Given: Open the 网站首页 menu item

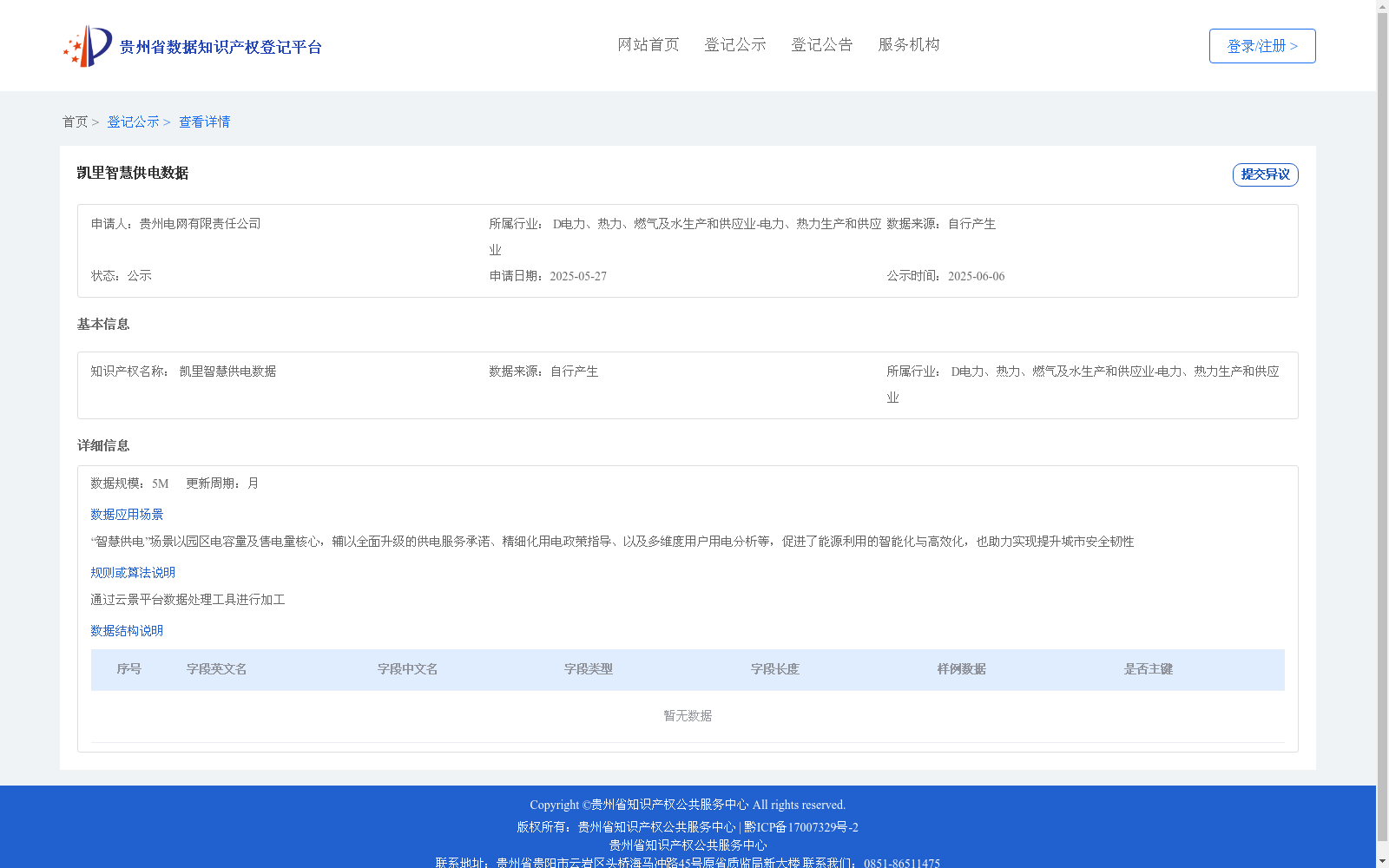Looking at the screenshot, I should (648, 45).
